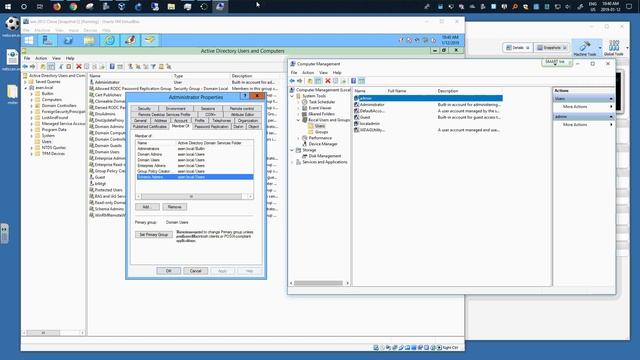
Task: Click the Start button inside the Windows Server VM
Action: (29, 40)
